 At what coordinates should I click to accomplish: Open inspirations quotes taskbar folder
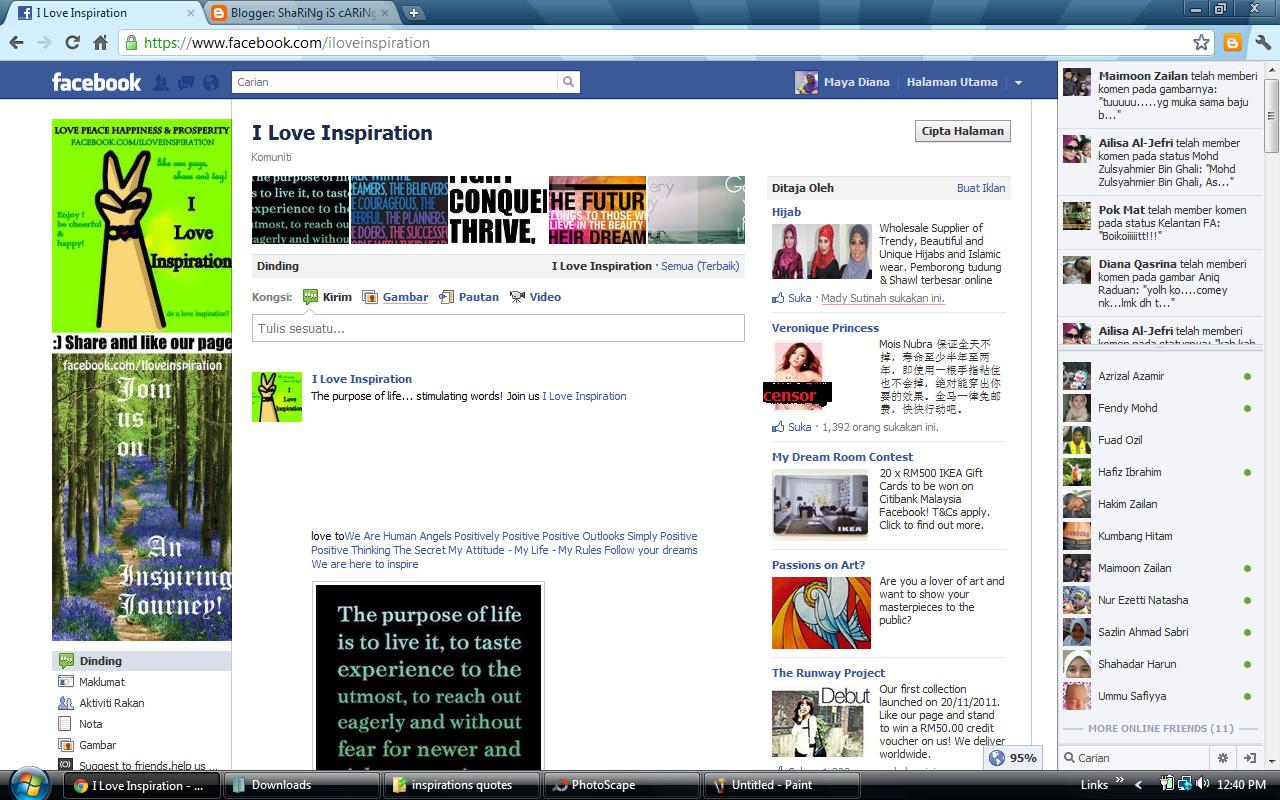(461, 785)
